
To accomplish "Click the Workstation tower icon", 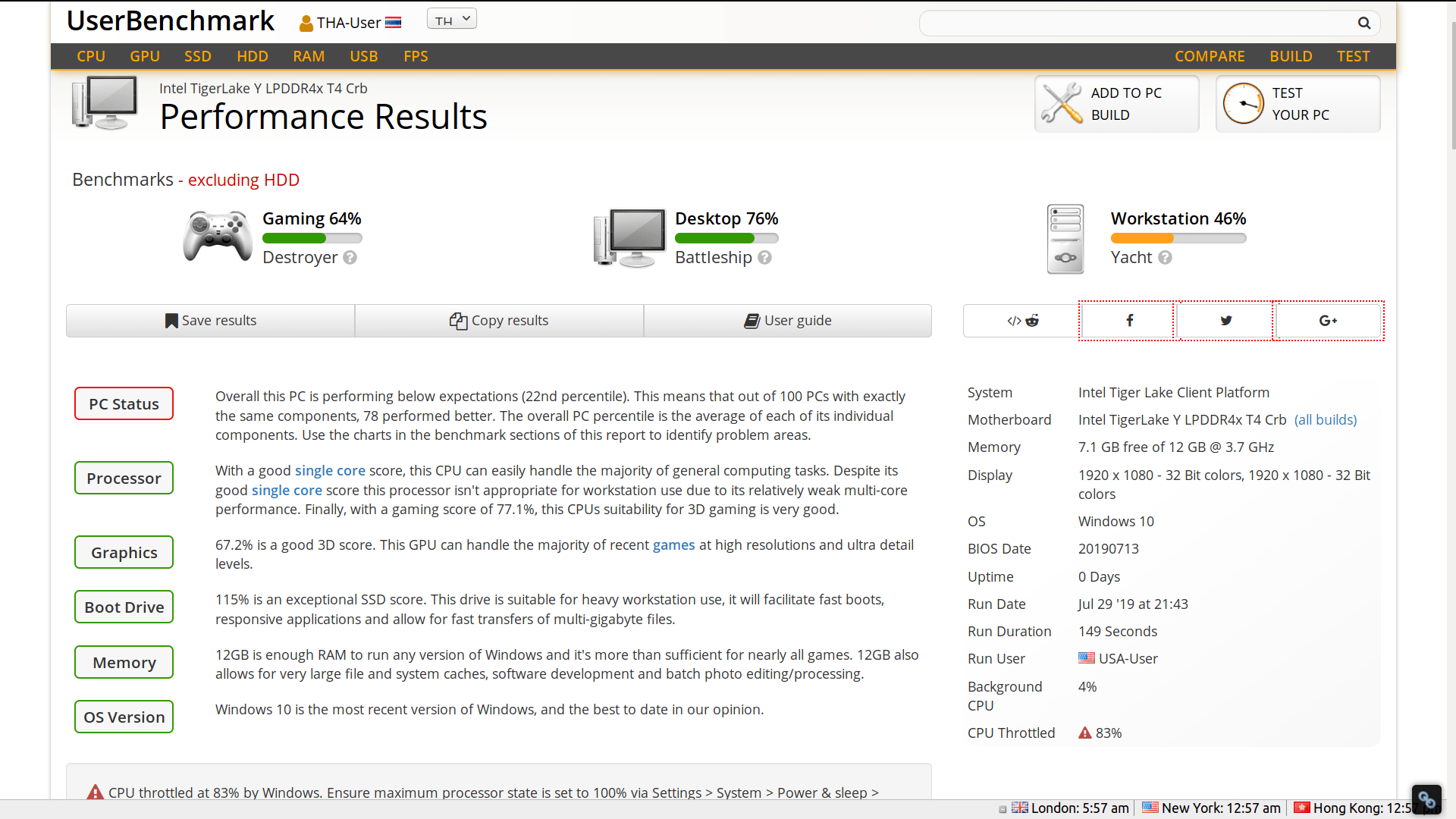I will 1065,239.
